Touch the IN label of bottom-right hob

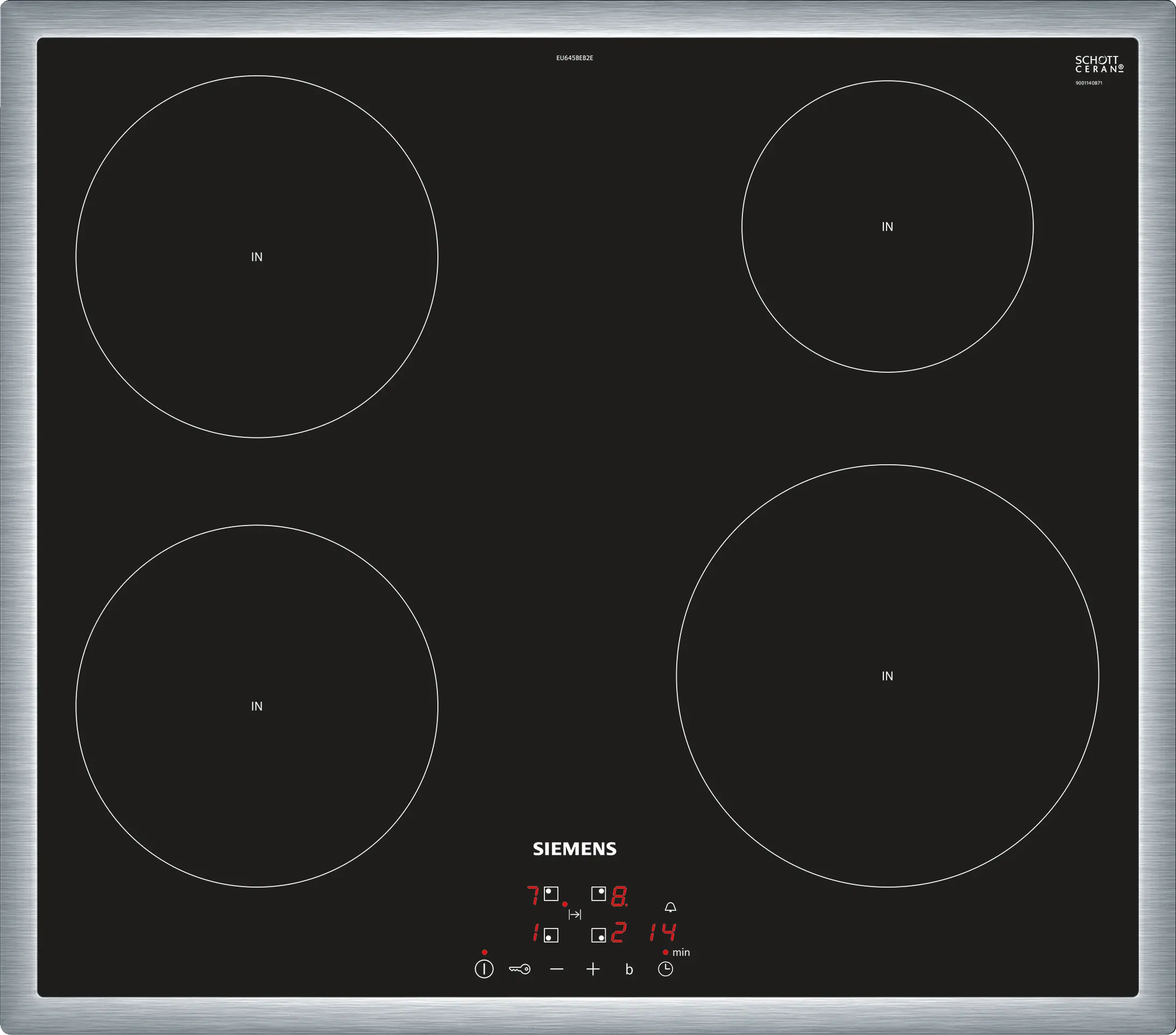(887, 676)
